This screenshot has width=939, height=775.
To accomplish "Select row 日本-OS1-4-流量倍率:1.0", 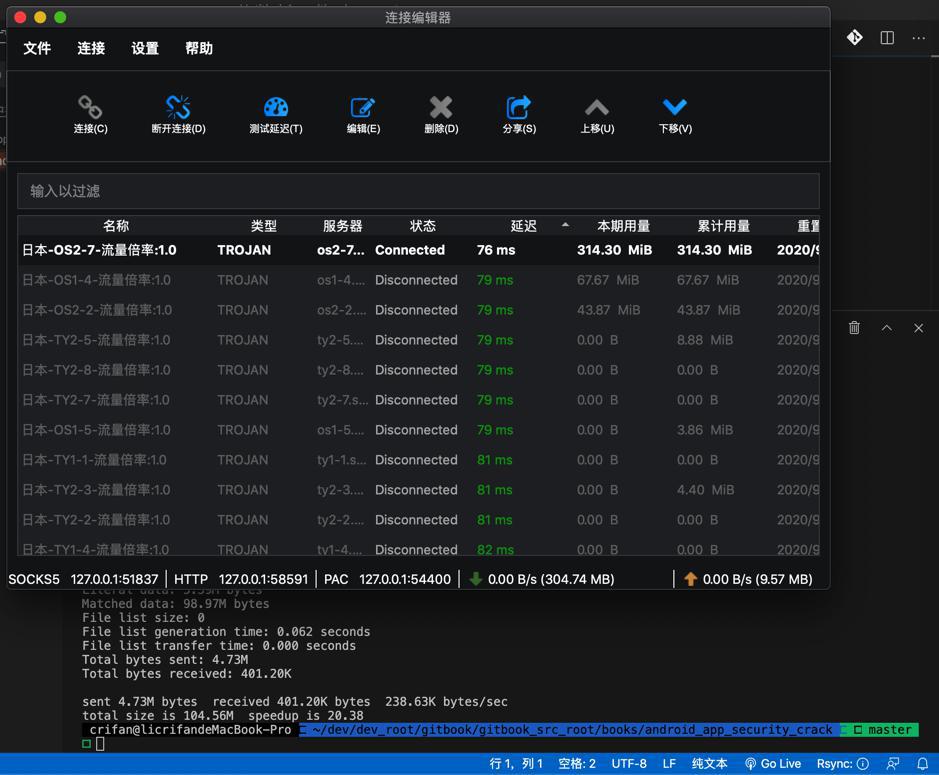I will point(418,280).
